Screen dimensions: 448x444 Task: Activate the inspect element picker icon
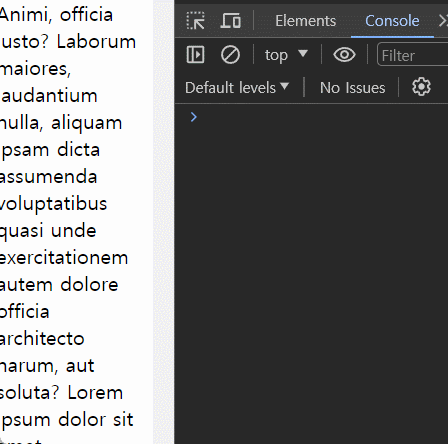[195, 21]
